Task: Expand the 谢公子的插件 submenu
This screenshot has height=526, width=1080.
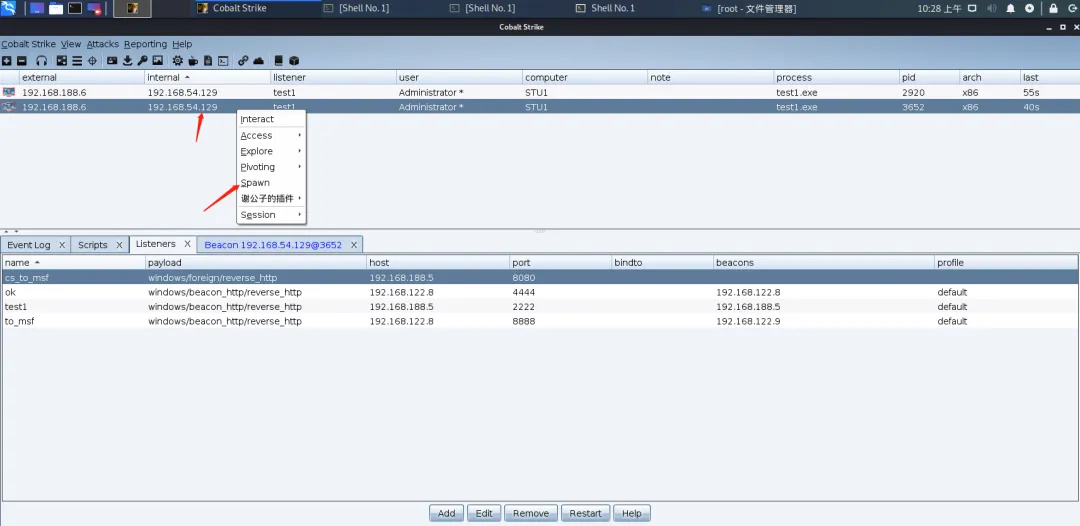Action: click(271, 198)
